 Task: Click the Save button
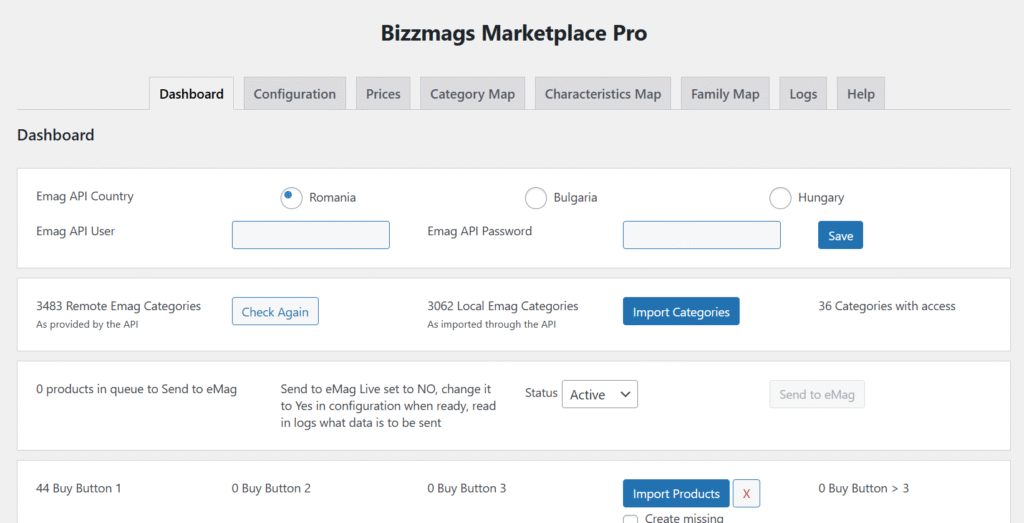(x=840, y=235)
